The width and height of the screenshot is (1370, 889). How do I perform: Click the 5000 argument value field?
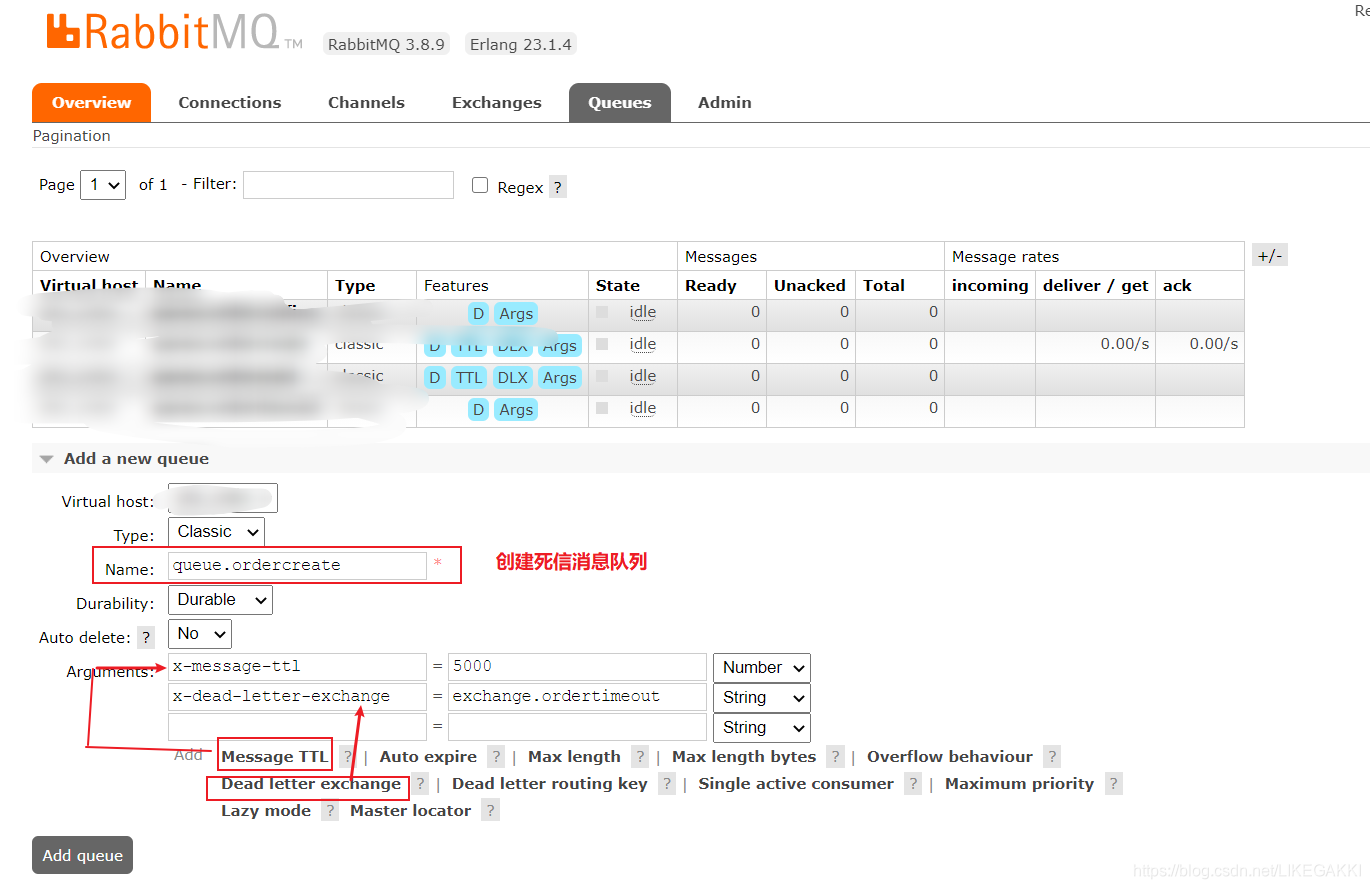(577, 666)
